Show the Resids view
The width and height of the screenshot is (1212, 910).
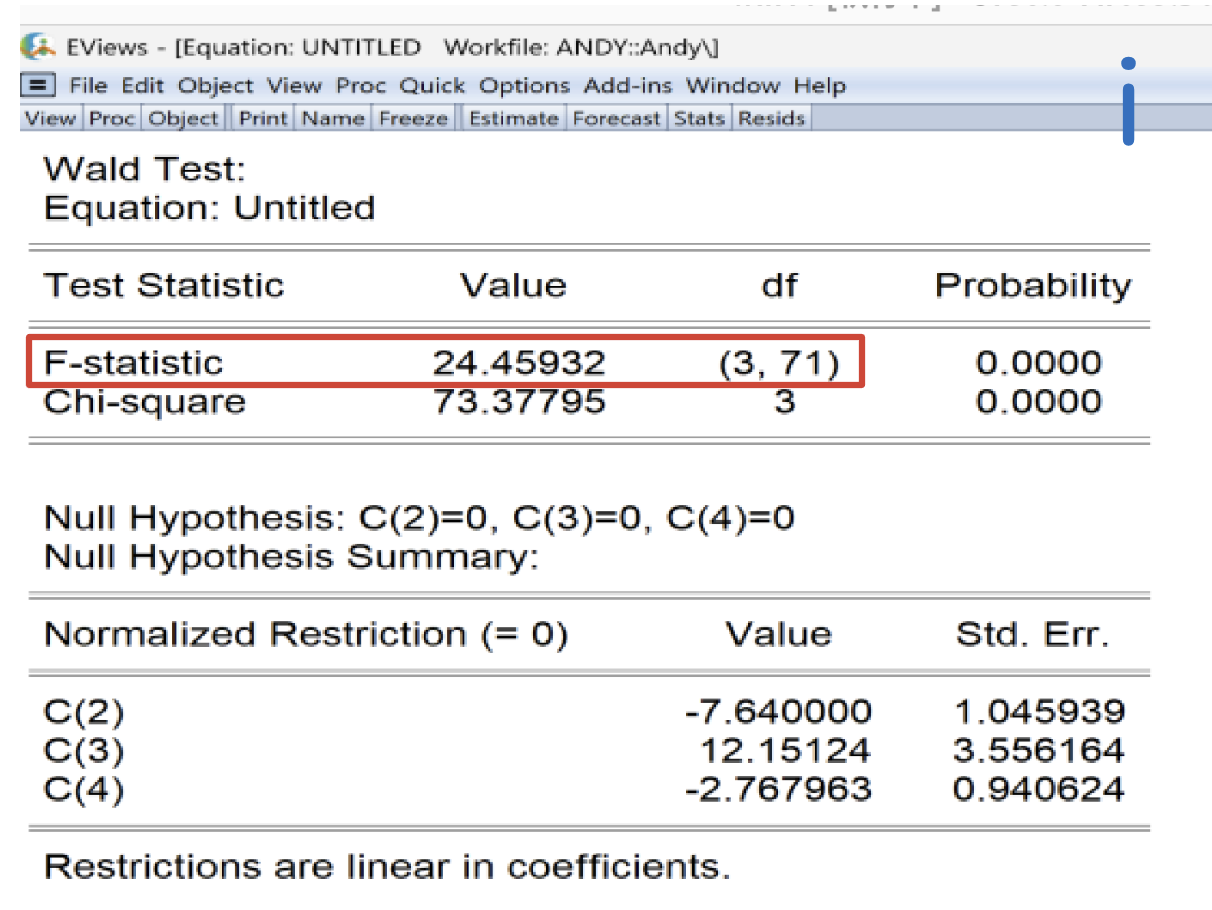coord(772,119)
